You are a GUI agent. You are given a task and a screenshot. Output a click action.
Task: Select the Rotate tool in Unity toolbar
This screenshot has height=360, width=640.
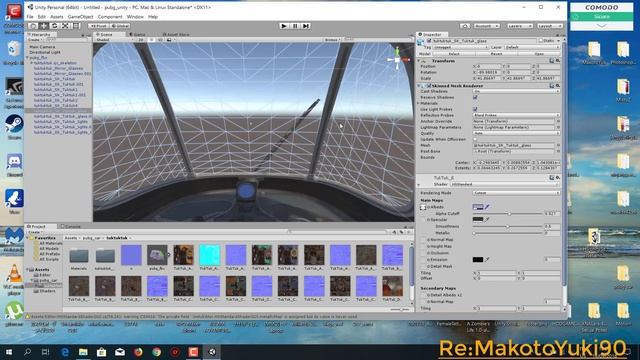pyautogui.click(x=54, y=26)
